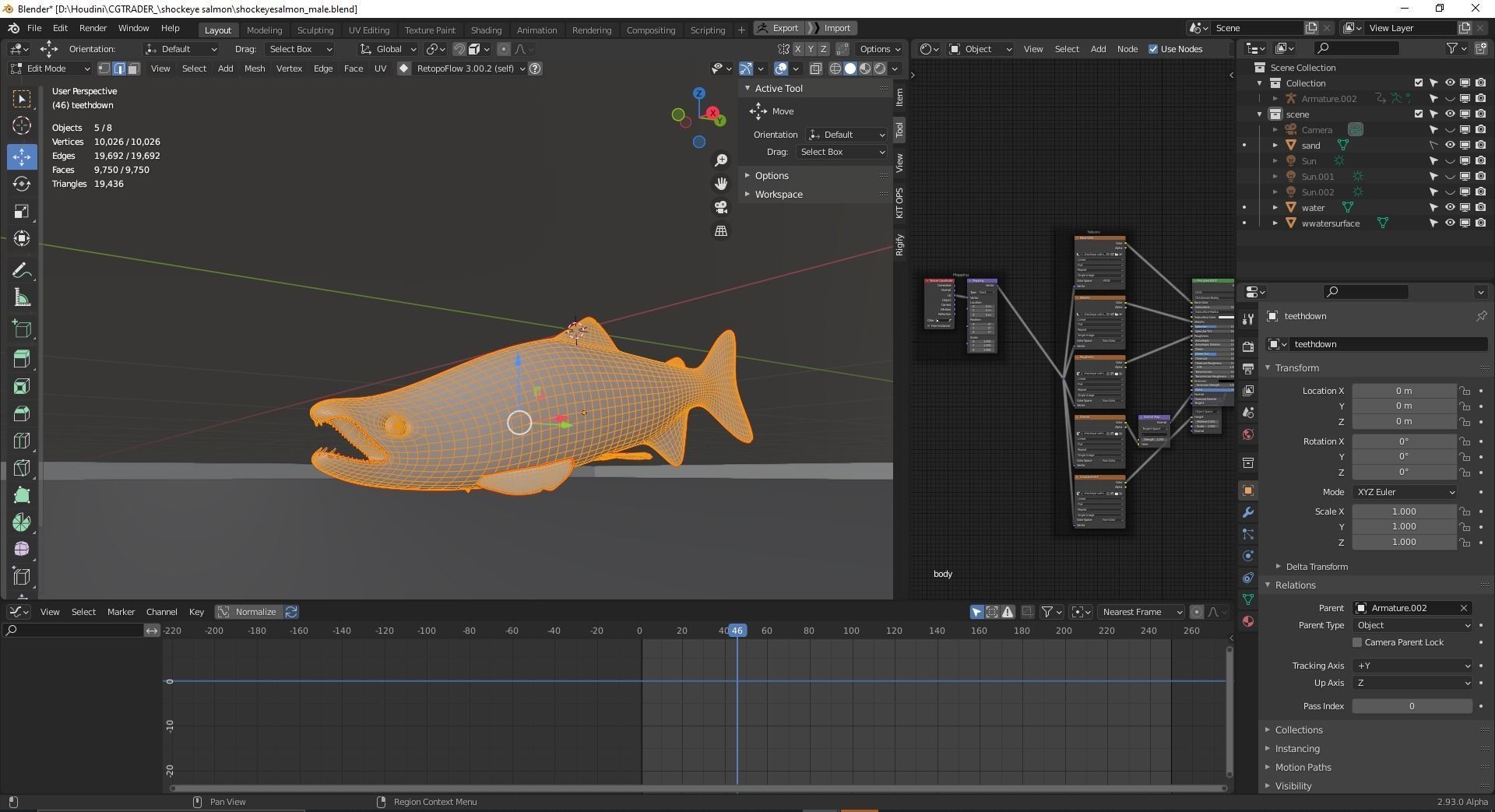Toggle camera view icon in viewport
Screen dimensions: 1495x812
coord(721,207)
